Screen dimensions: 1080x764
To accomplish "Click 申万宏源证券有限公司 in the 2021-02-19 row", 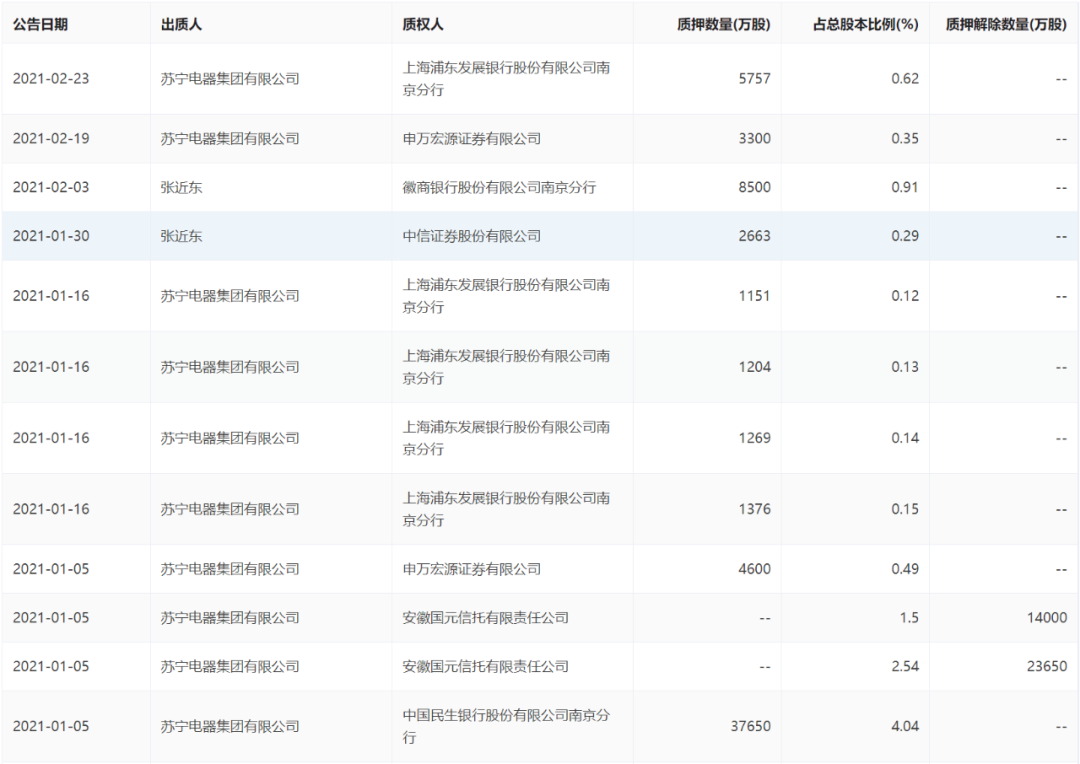I will [x=471, y=139].
